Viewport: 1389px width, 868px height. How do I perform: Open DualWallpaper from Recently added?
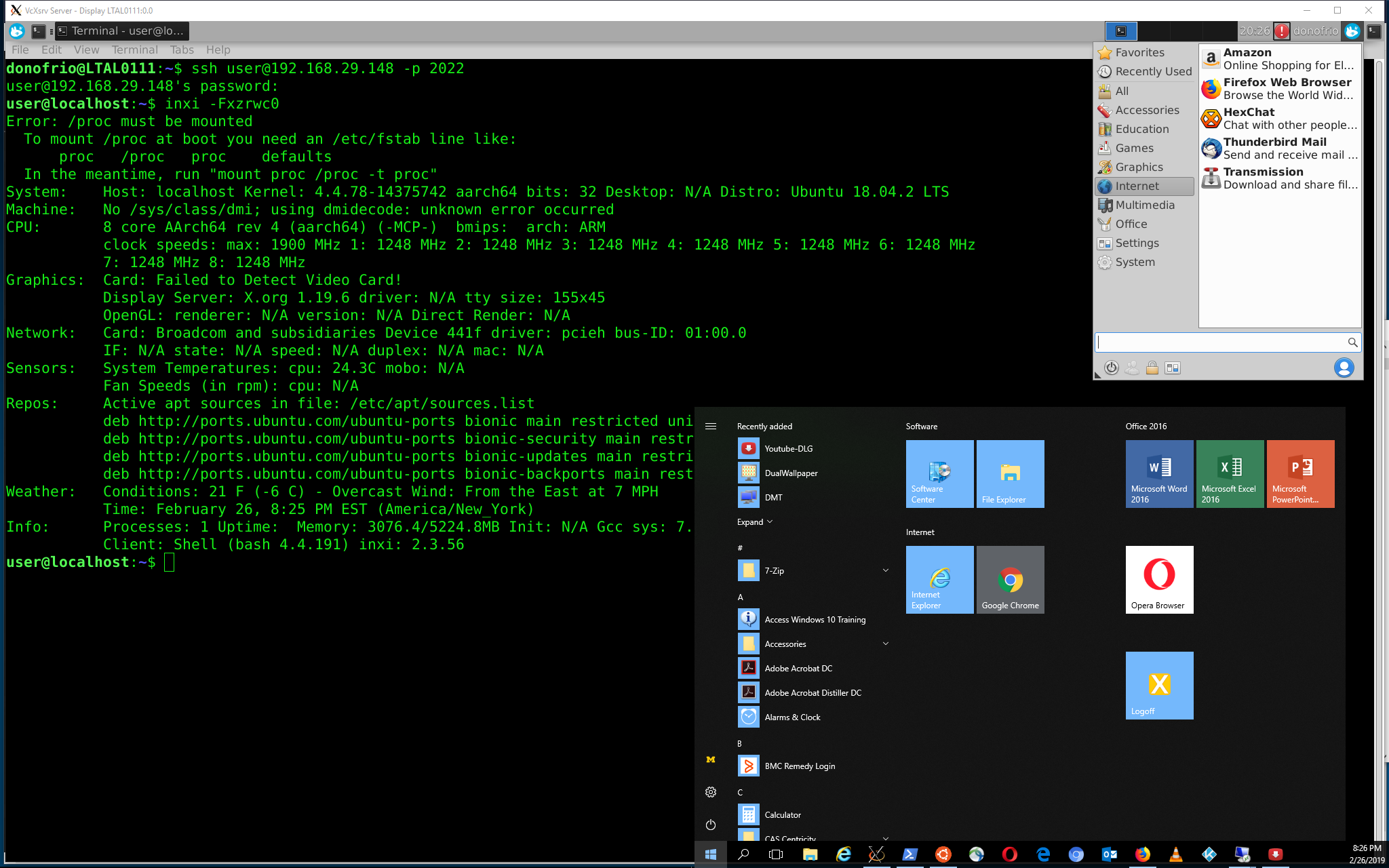(813, 473)
